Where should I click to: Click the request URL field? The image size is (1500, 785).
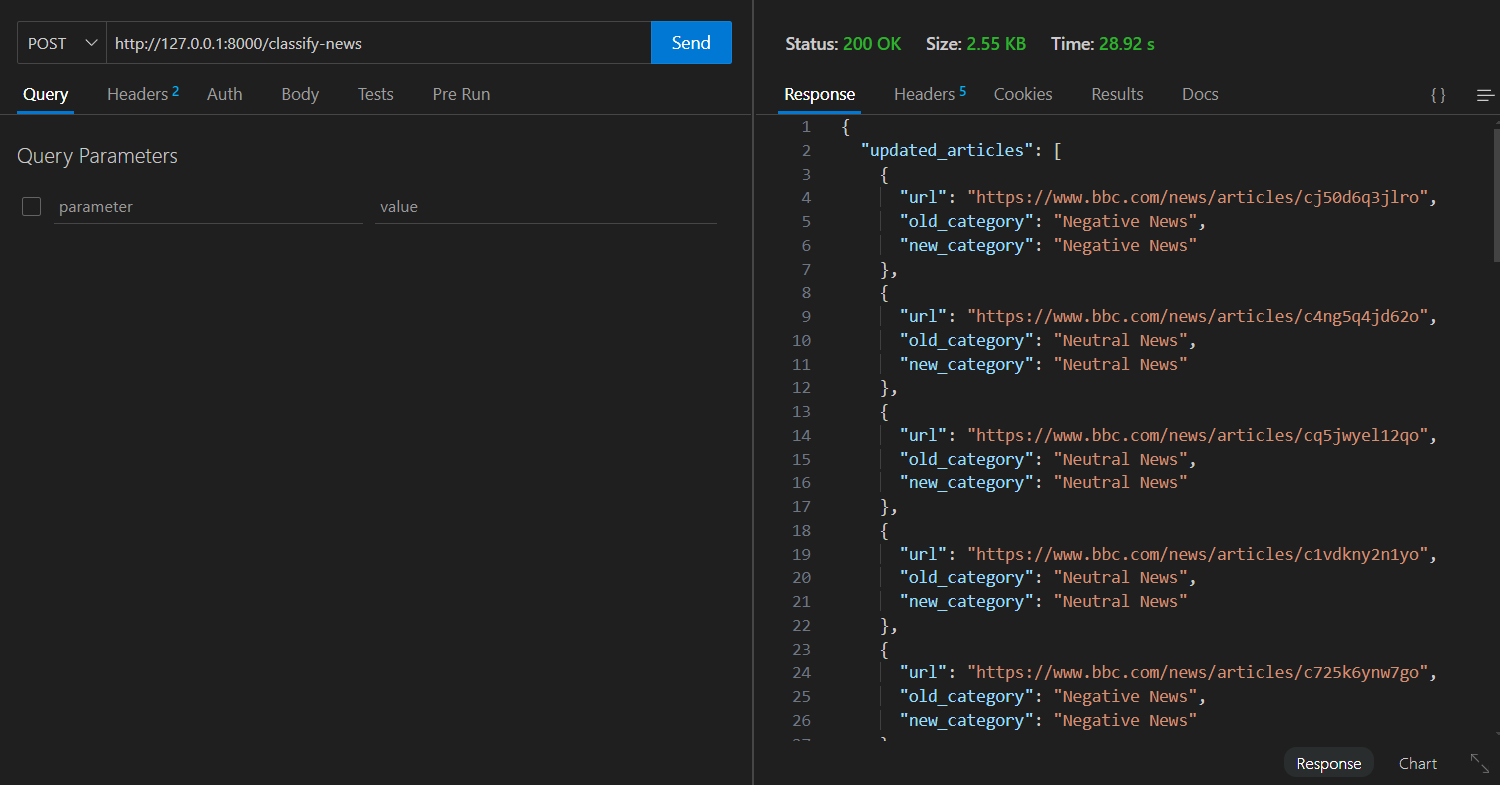coord(379,43)
